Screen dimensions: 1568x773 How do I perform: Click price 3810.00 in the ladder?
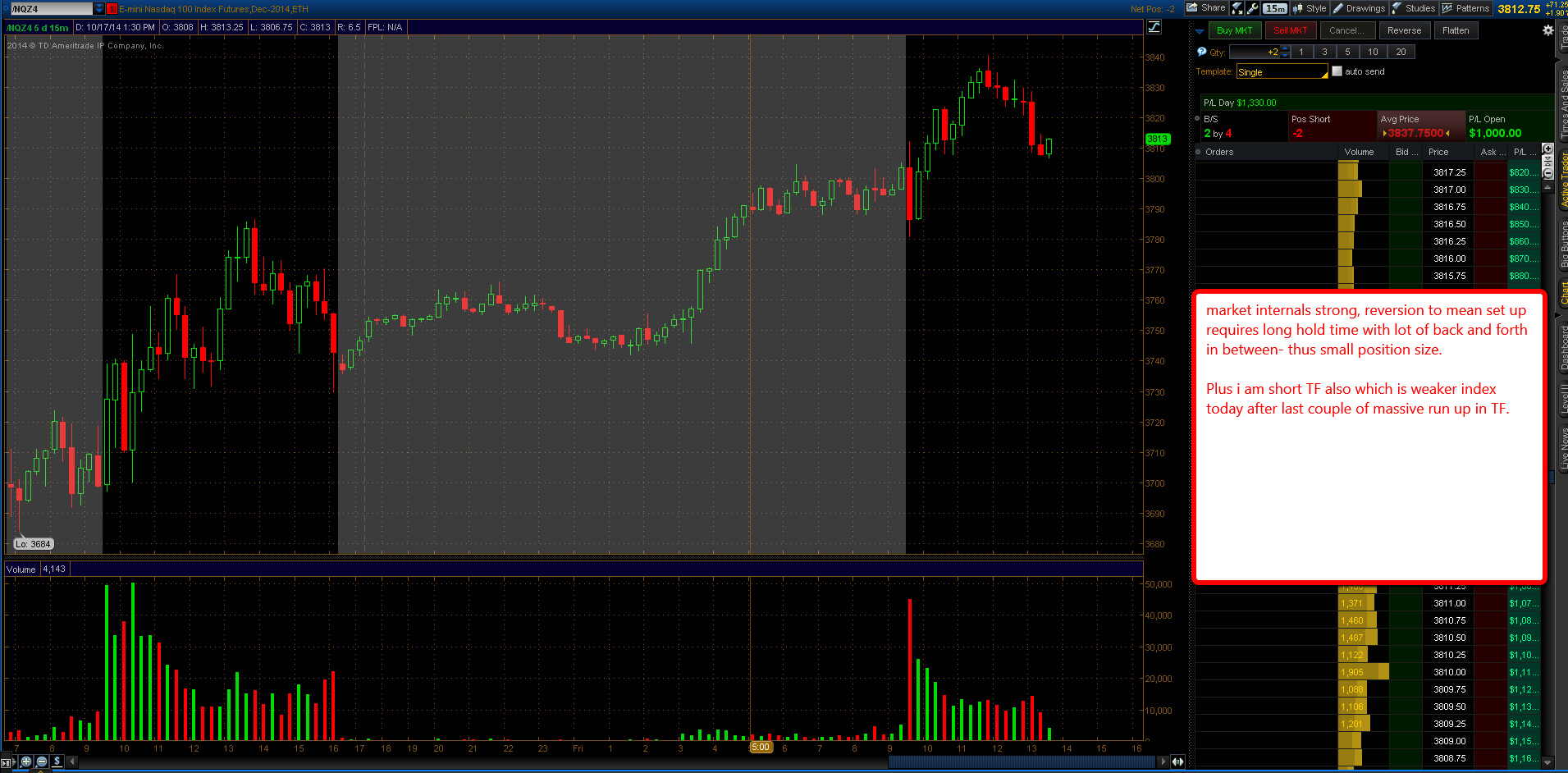(1449, 672)
